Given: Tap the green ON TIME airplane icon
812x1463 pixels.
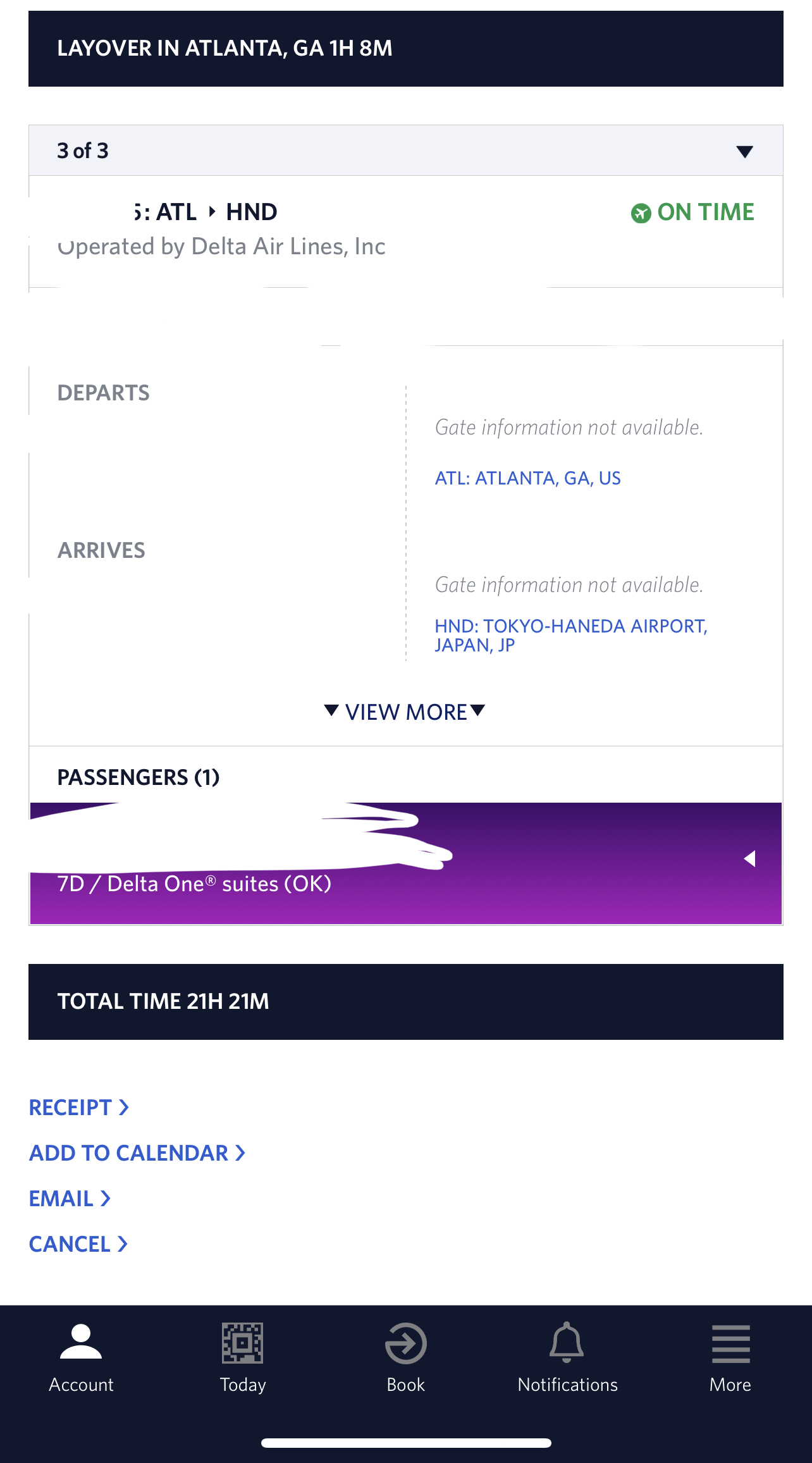Looking at the screenshot, I should (x=641, y=213).
